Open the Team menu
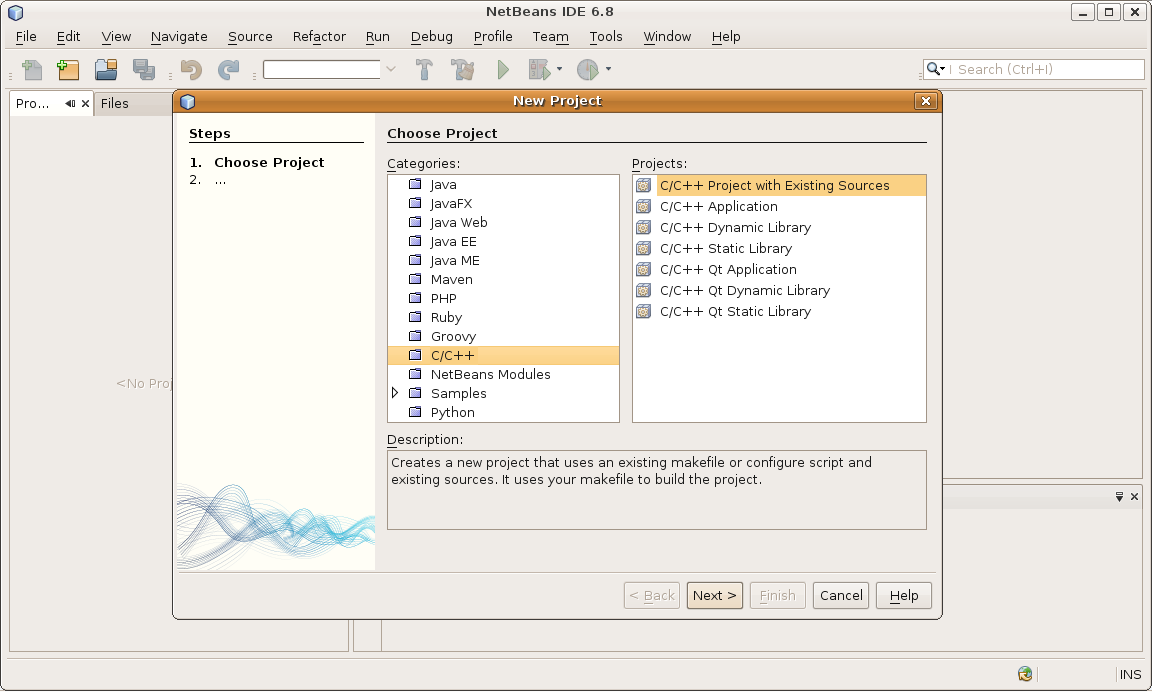The image size is (1152, 692). (x=550, y=37)
